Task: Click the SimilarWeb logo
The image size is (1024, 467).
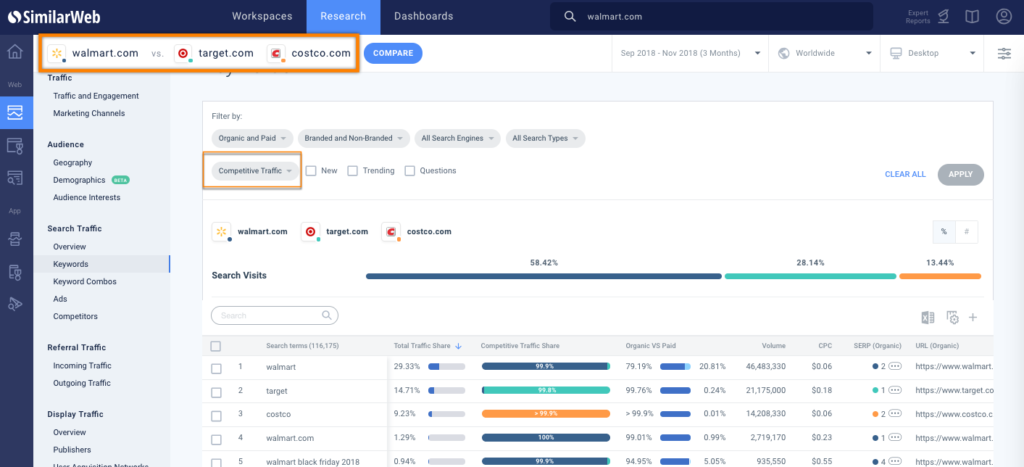Action: (x=54, y=17)
